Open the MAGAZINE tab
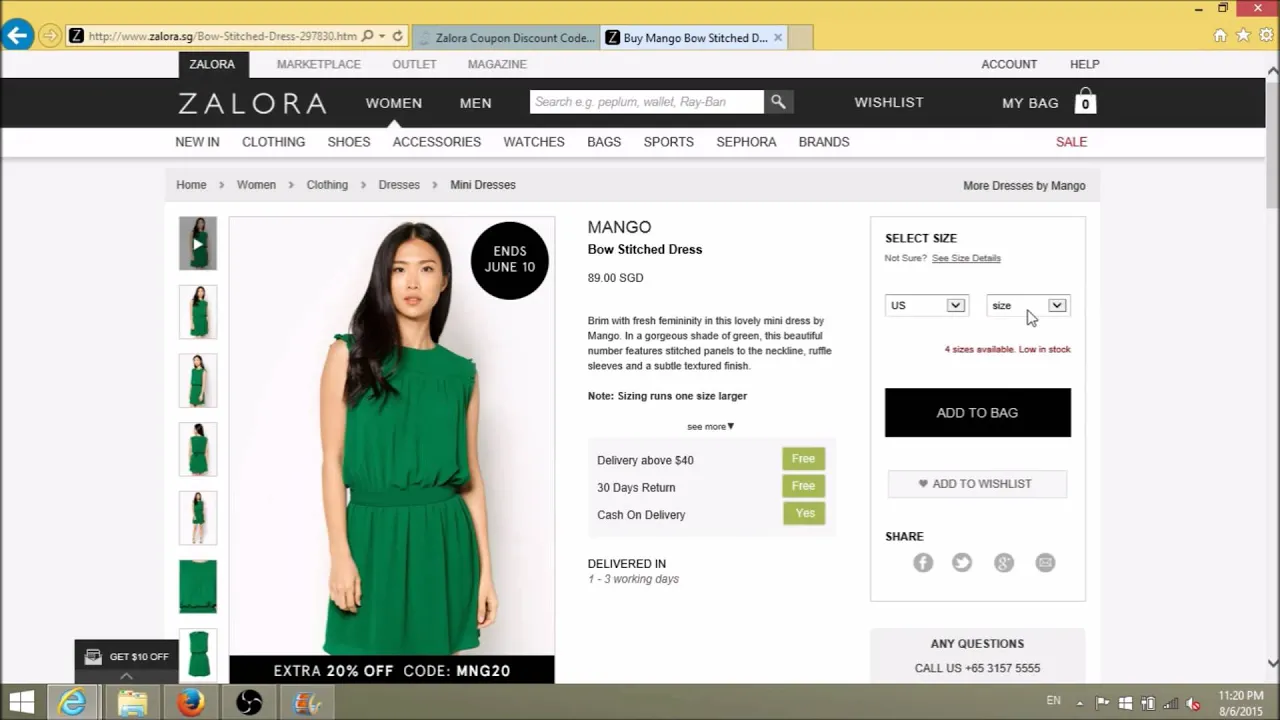This screenshot has width=1280, height=720. pyautogui.click(x=497, y=64)
